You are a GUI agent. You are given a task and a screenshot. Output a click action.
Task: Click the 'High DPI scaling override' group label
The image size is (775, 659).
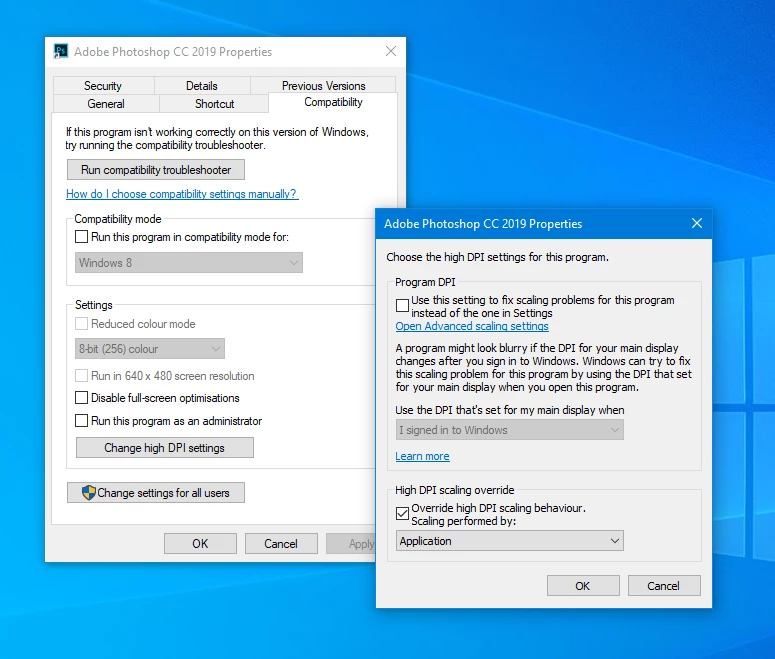(x=455, y=490)
